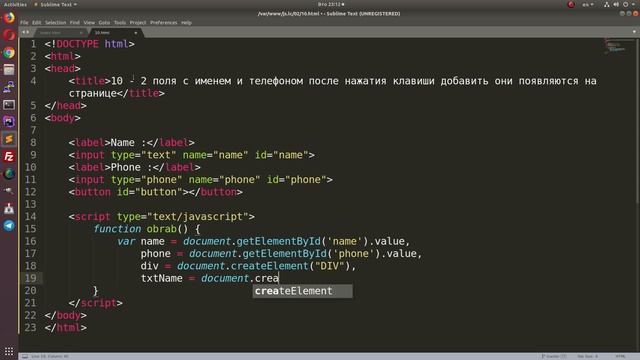Open the en keyboard layout dropdown
The image size is (640, 360).
click(x=588, y=4)
